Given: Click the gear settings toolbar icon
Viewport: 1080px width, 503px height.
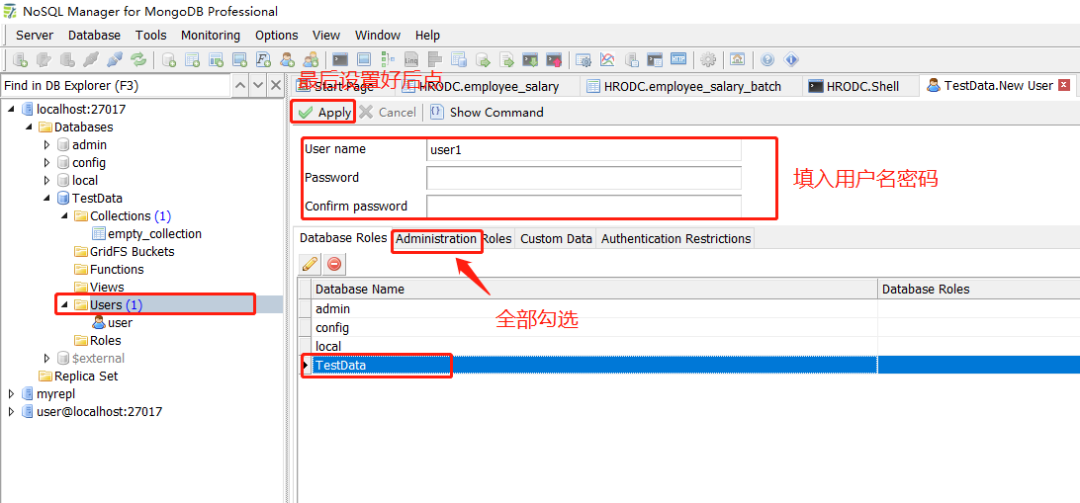Looking at the screenshot, I should 708,59.
